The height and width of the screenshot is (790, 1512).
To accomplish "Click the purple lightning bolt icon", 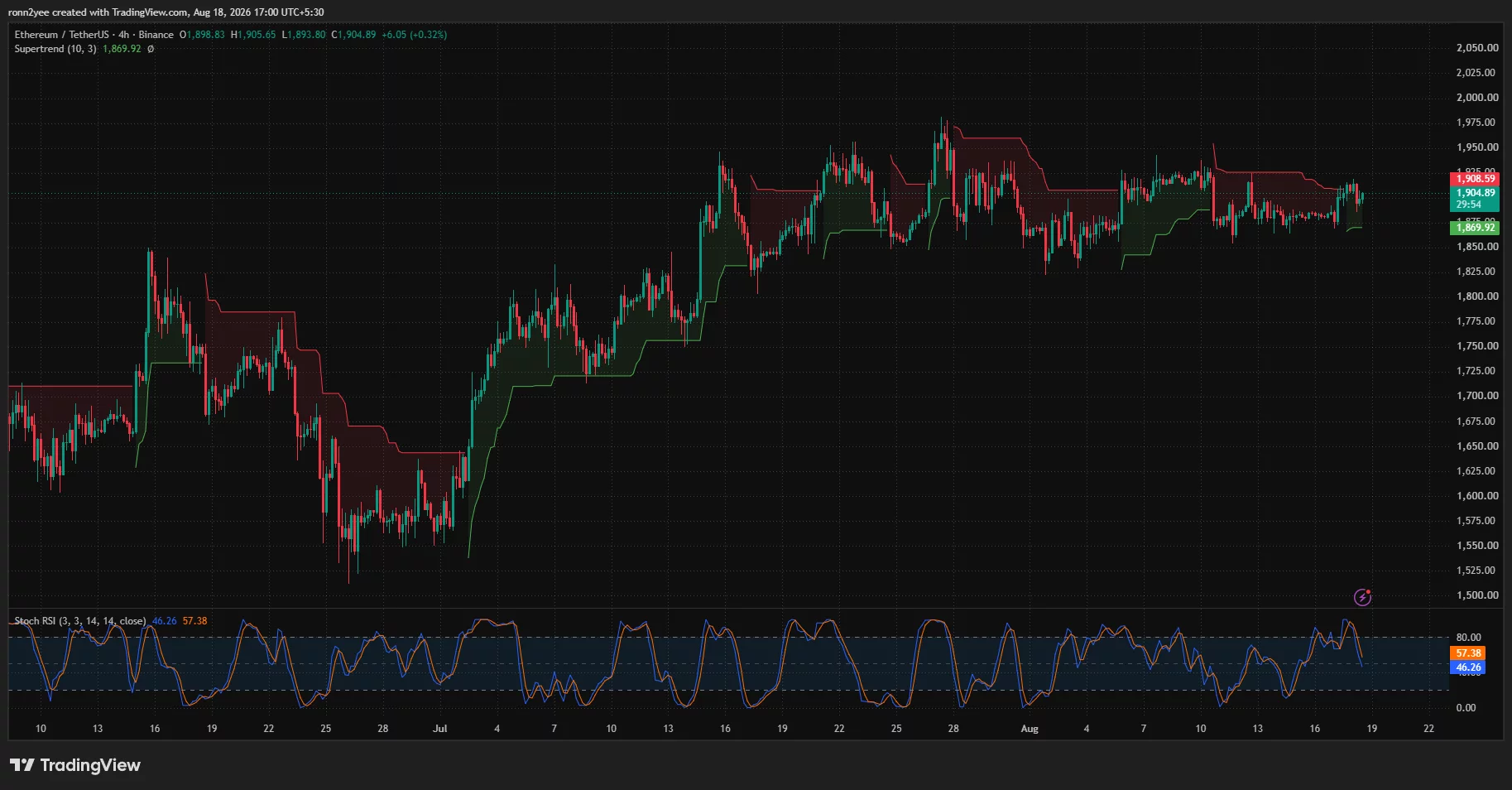I will pyautogui.click(x=1362, y=597).
